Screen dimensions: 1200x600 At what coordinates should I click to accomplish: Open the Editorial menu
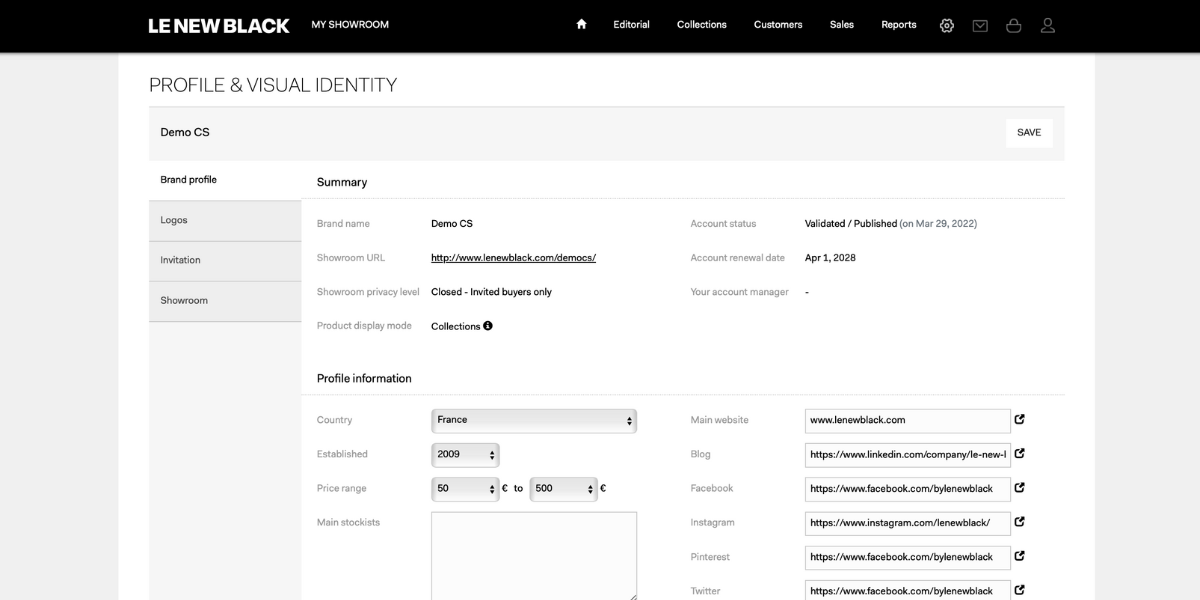click(x=631, y=25)
